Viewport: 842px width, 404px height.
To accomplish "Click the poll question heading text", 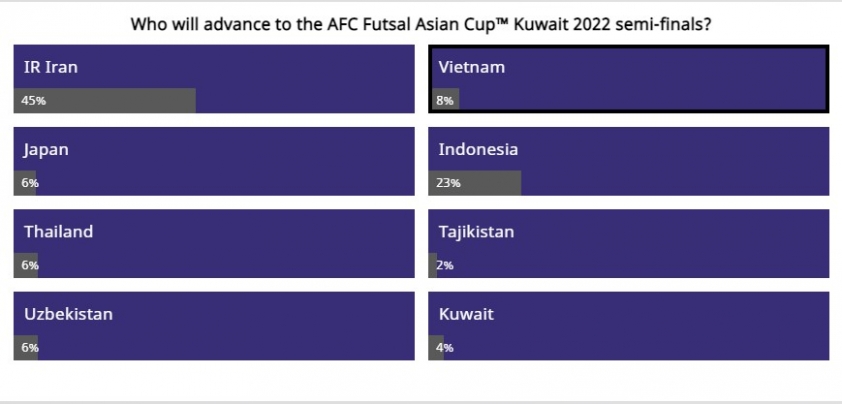I will 421,25.
